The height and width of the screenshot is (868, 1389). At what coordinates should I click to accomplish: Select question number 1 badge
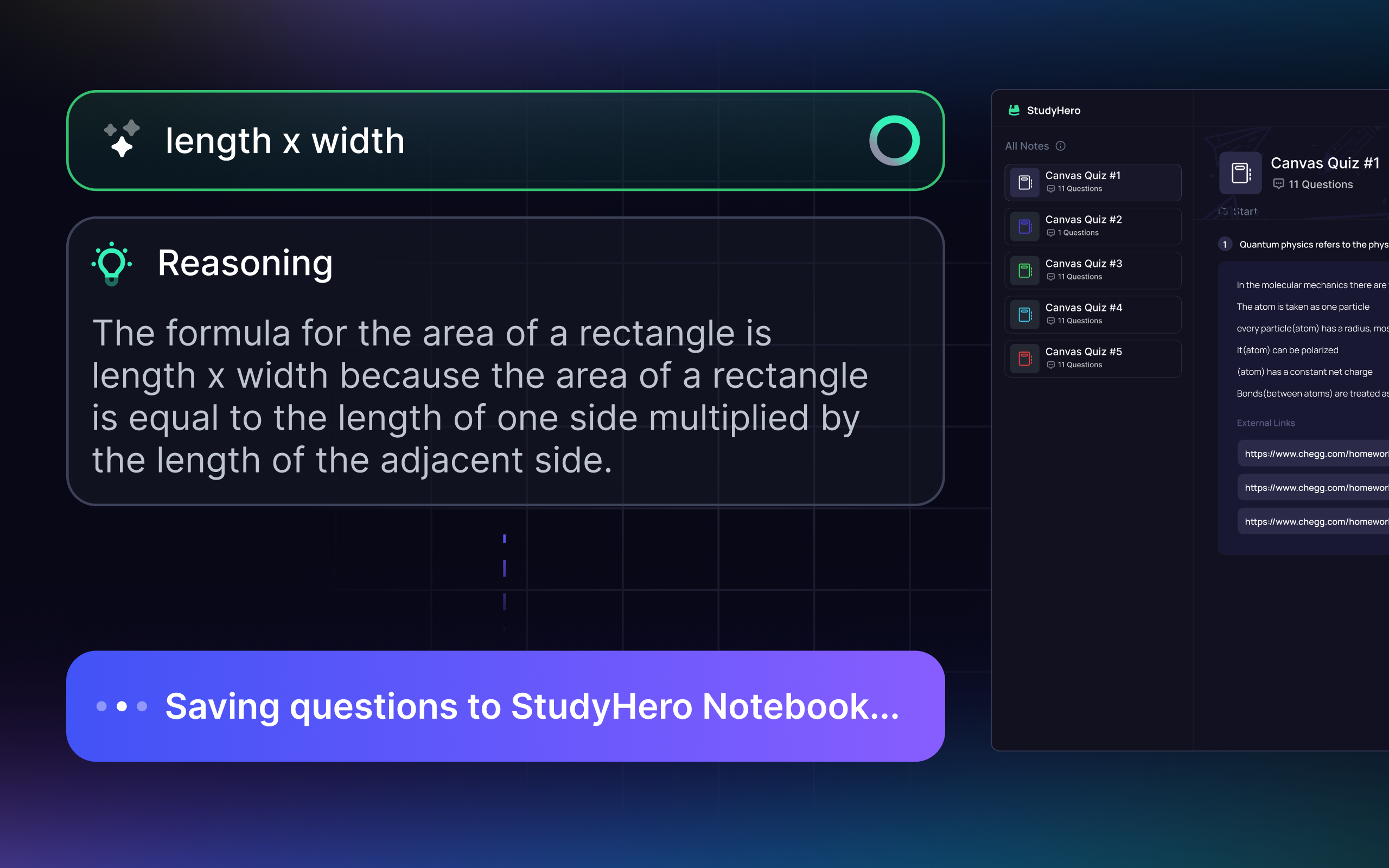[1225, 245]
